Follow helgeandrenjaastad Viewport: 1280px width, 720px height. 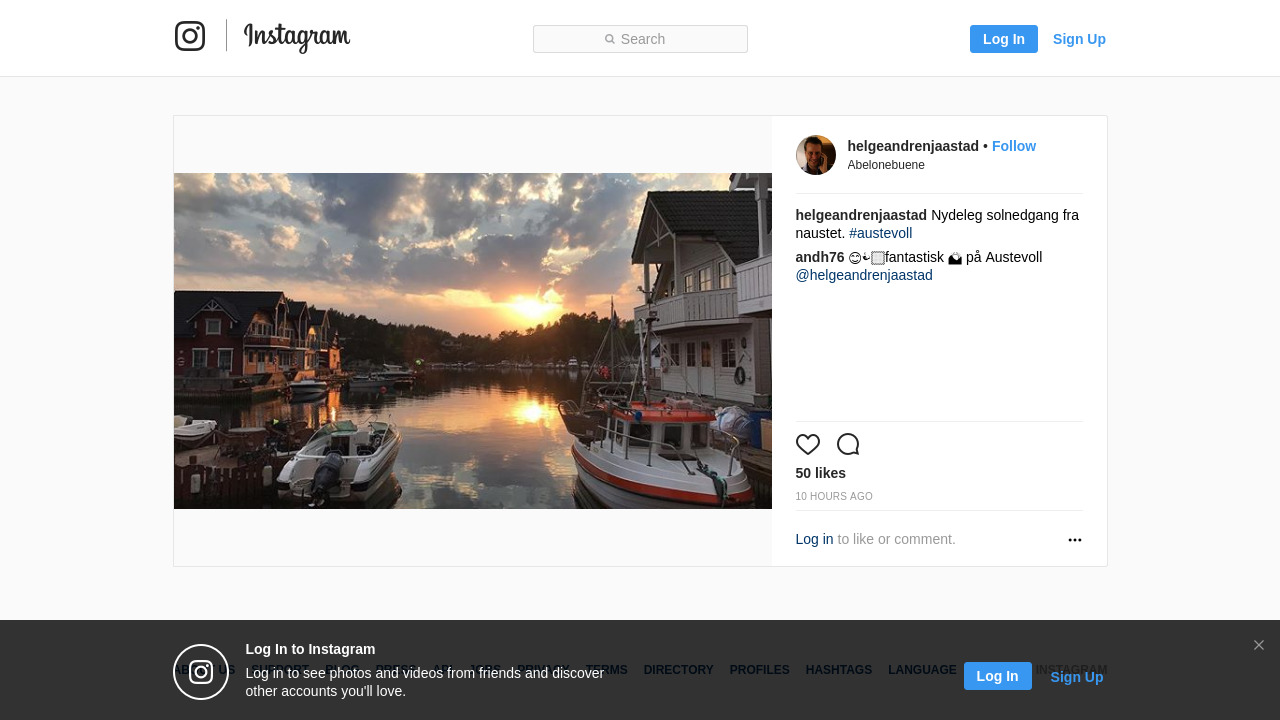1014,146
